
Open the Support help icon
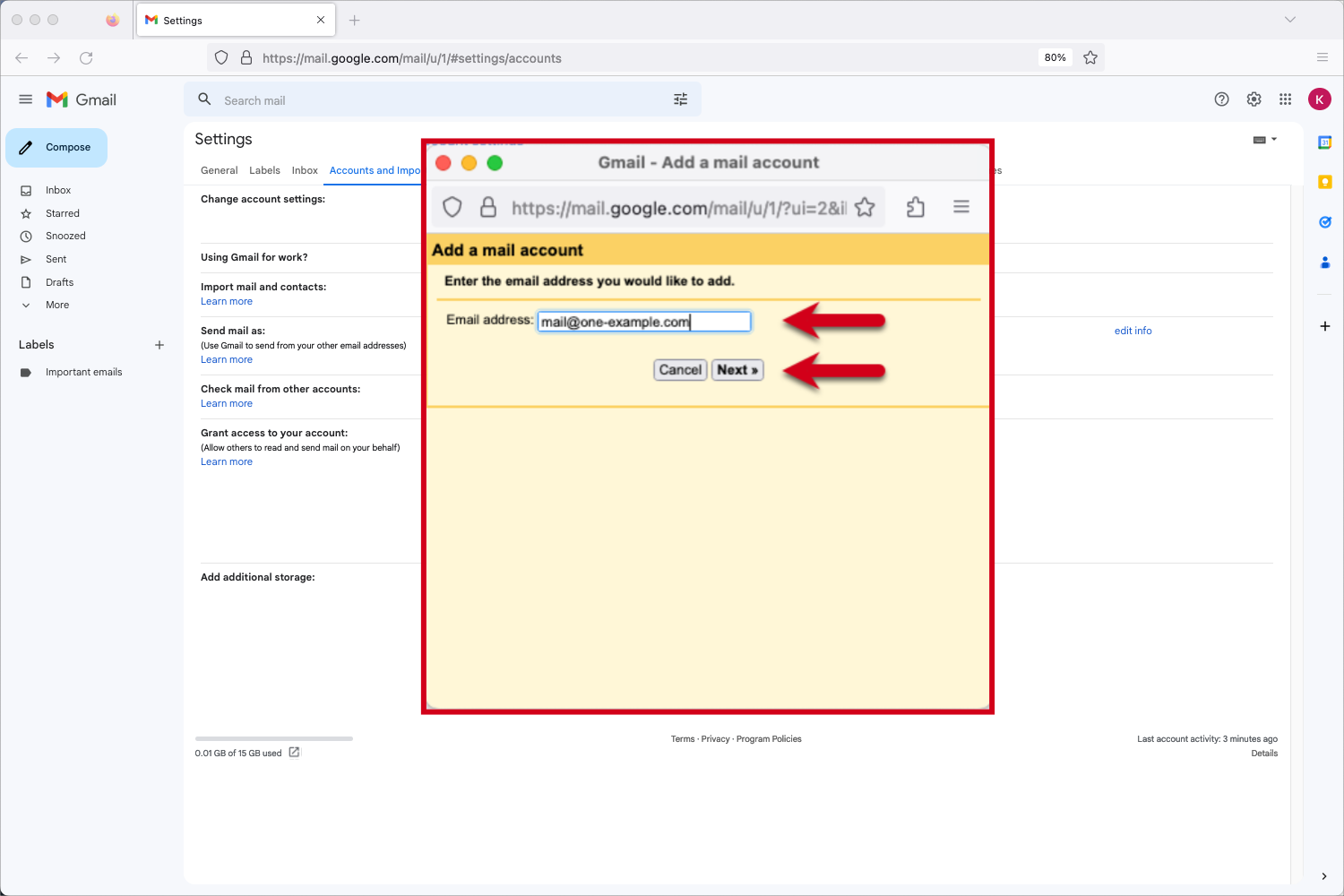(1221, 99)
